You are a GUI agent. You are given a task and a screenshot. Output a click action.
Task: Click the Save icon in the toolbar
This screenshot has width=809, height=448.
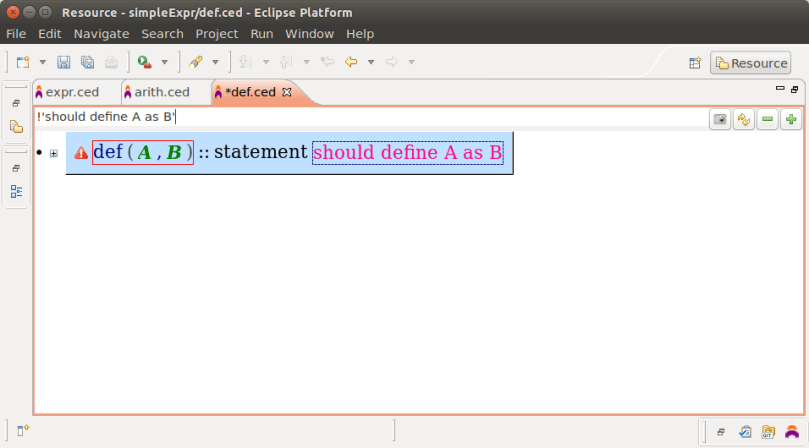64,62
